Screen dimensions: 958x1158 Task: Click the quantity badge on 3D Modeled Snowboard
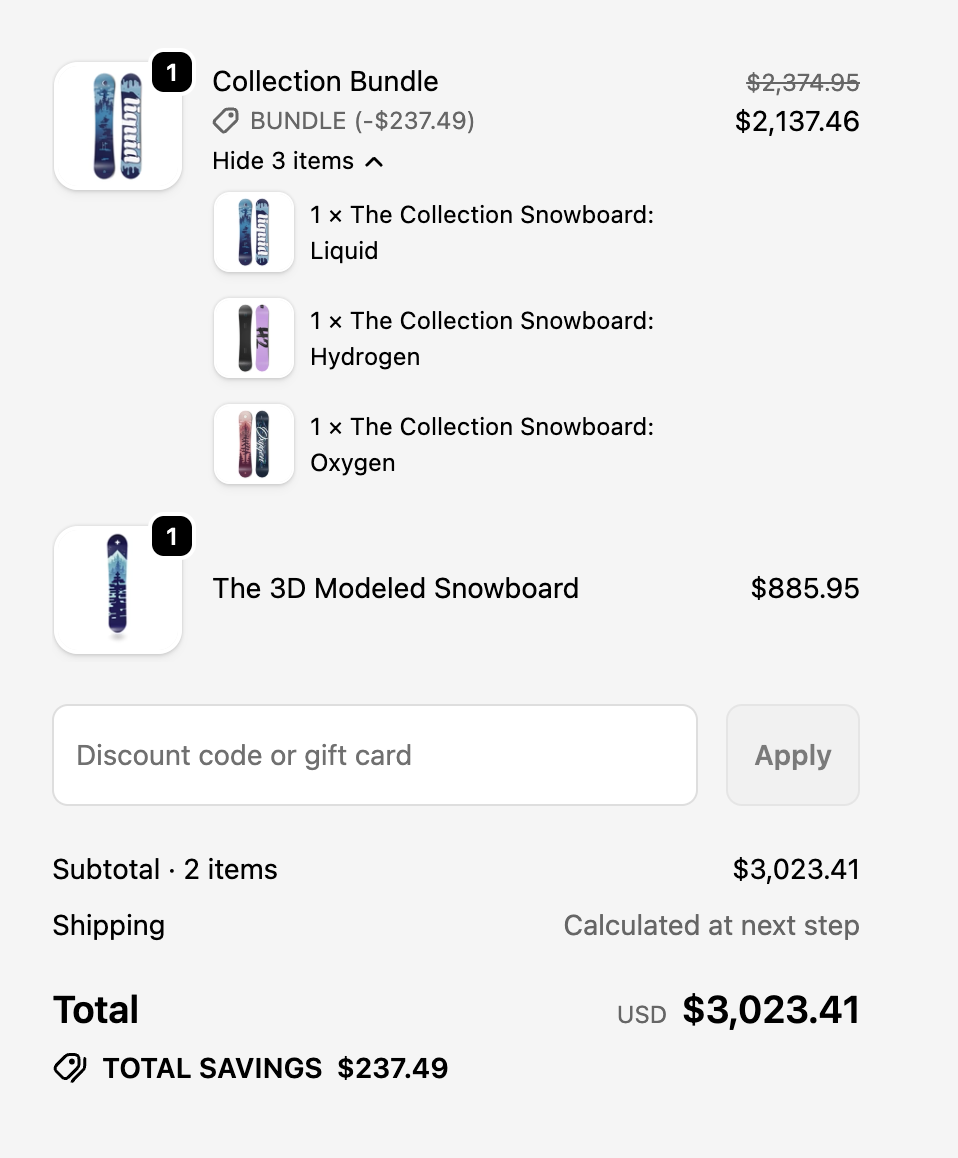(x=172, y=536)
